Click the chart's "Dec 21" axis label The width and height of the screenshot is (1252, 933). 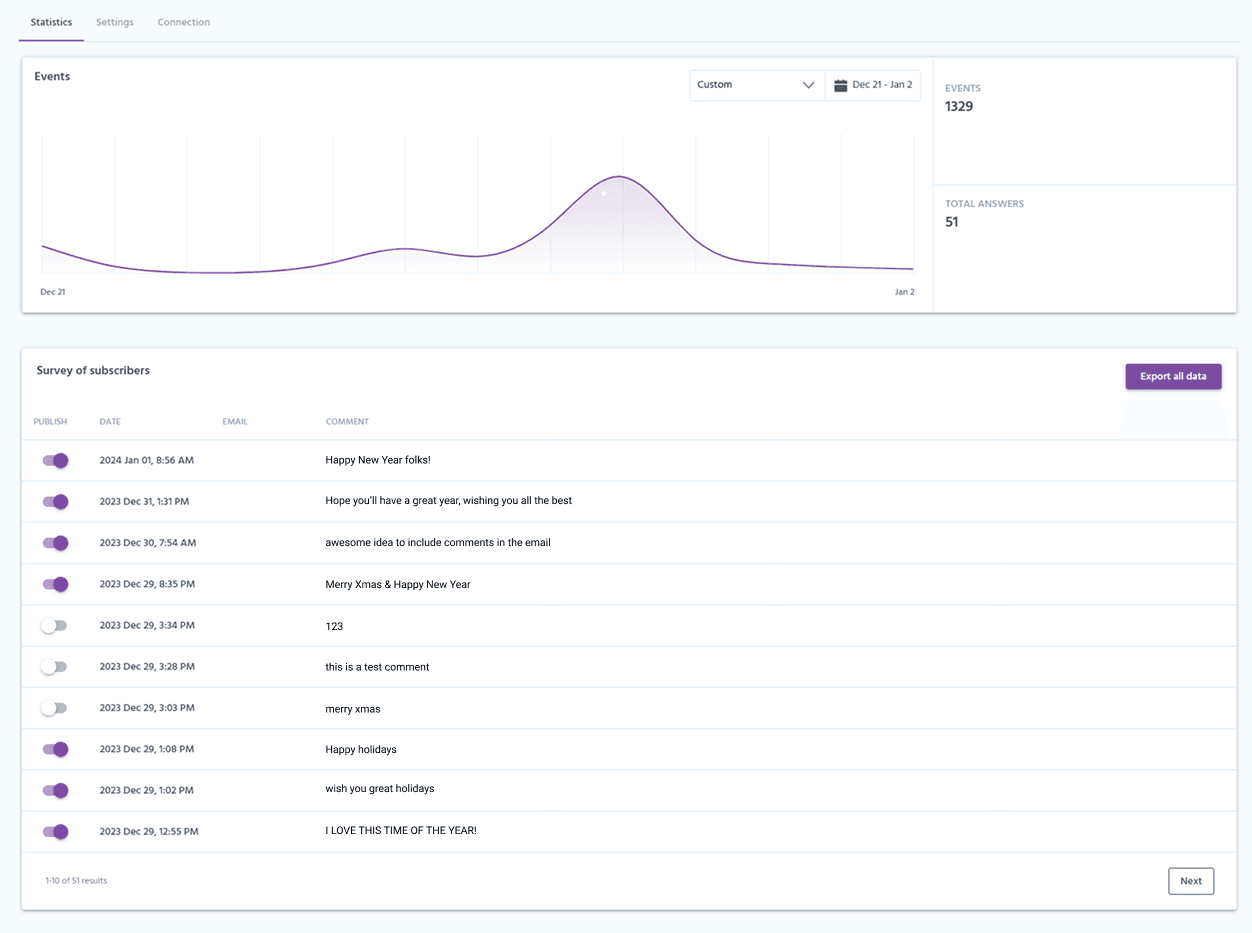(x=52, y=292)
